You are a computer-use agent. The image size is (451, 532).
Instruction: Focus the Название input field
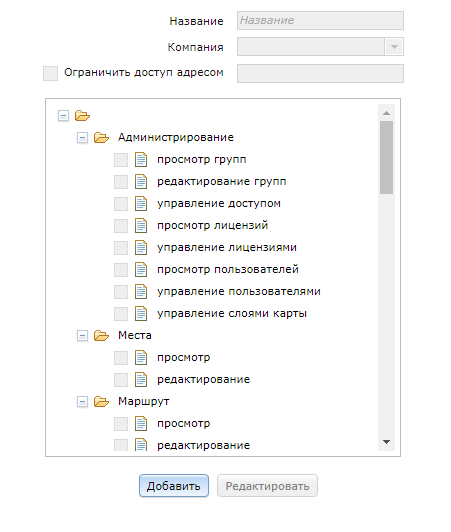pos(320,20)
